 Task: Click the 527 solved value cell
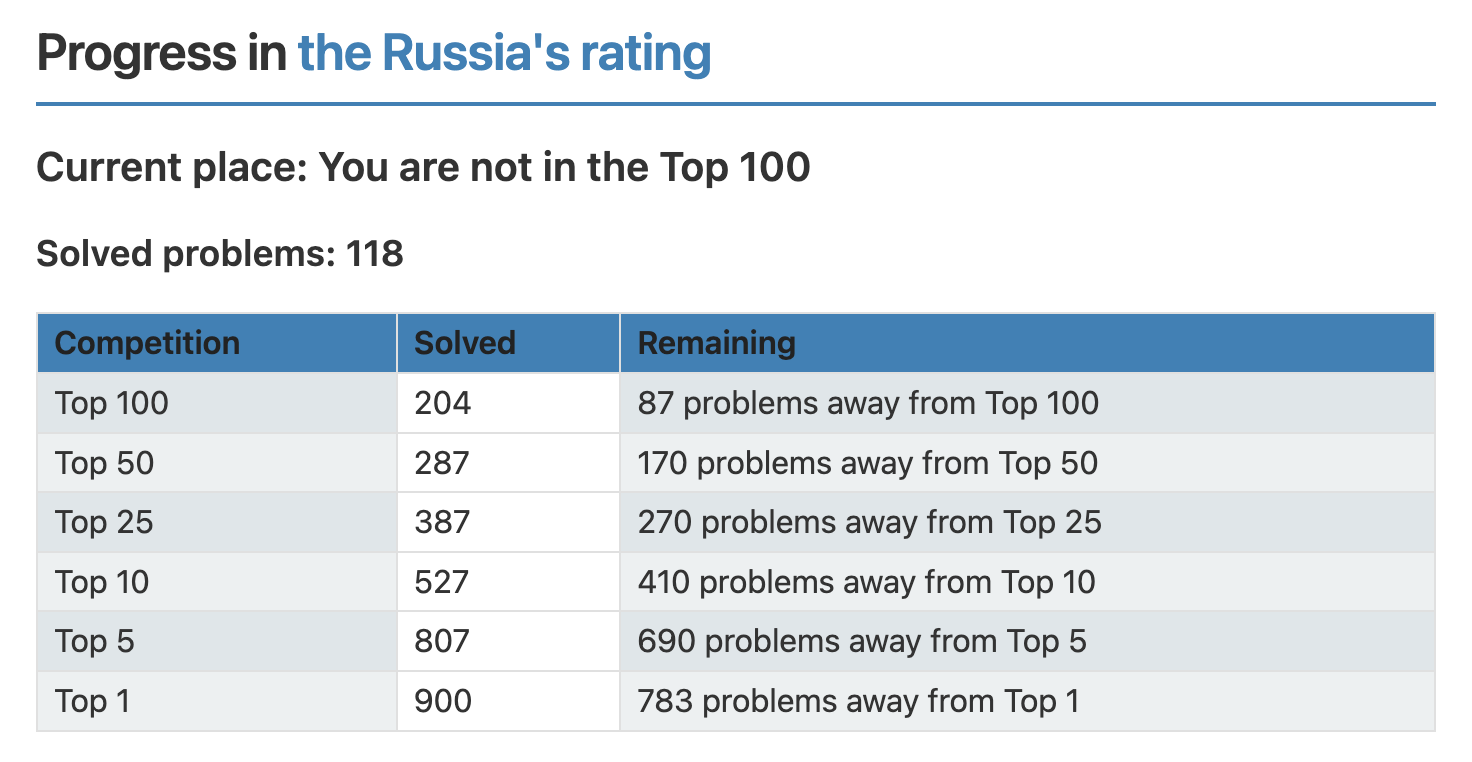click(x=508, y=582)
